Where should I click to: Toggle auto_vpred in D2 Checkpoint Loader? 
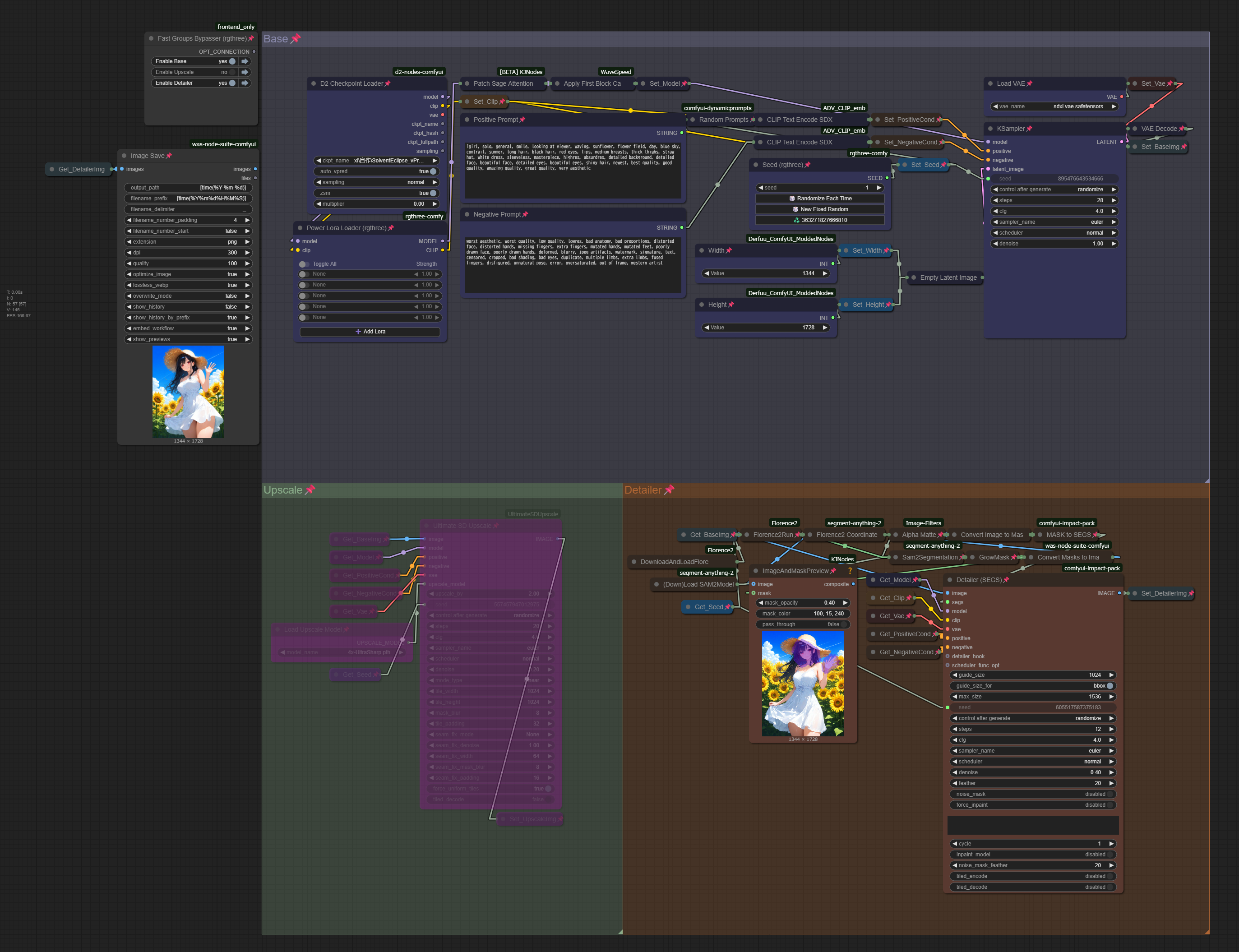(x=433, y=171)
